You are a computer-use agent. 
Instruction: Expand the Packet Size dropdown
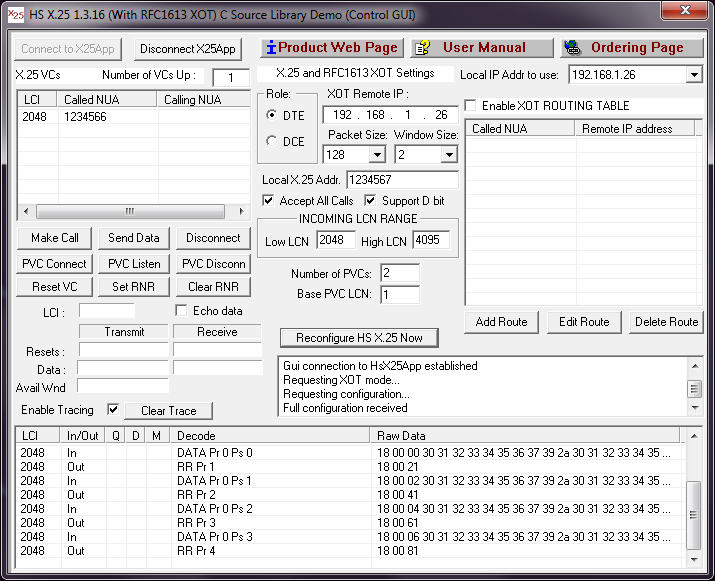coord(377,155)
